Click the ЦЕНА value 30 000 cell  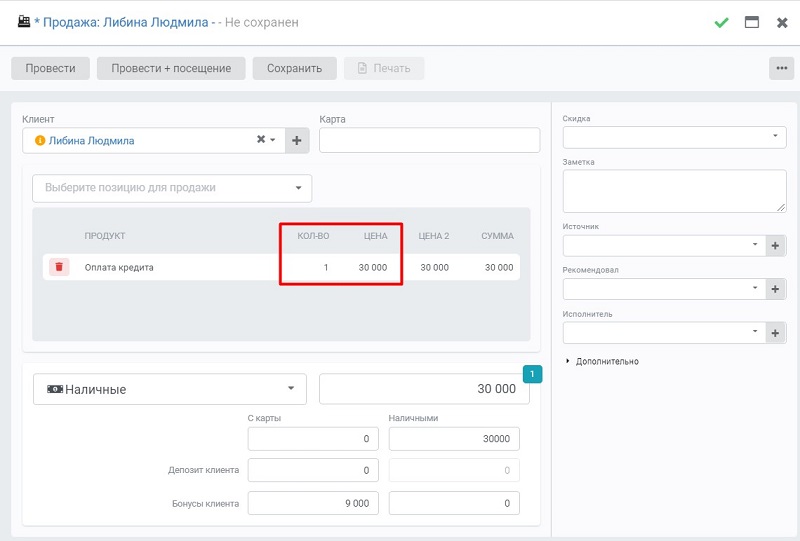372,267
